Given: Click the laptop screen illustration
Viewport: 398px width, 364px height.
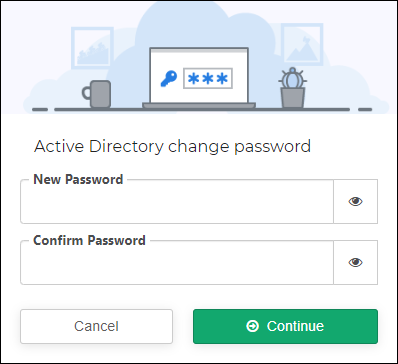Looking at the screenshot, I should tap(199, 76).
